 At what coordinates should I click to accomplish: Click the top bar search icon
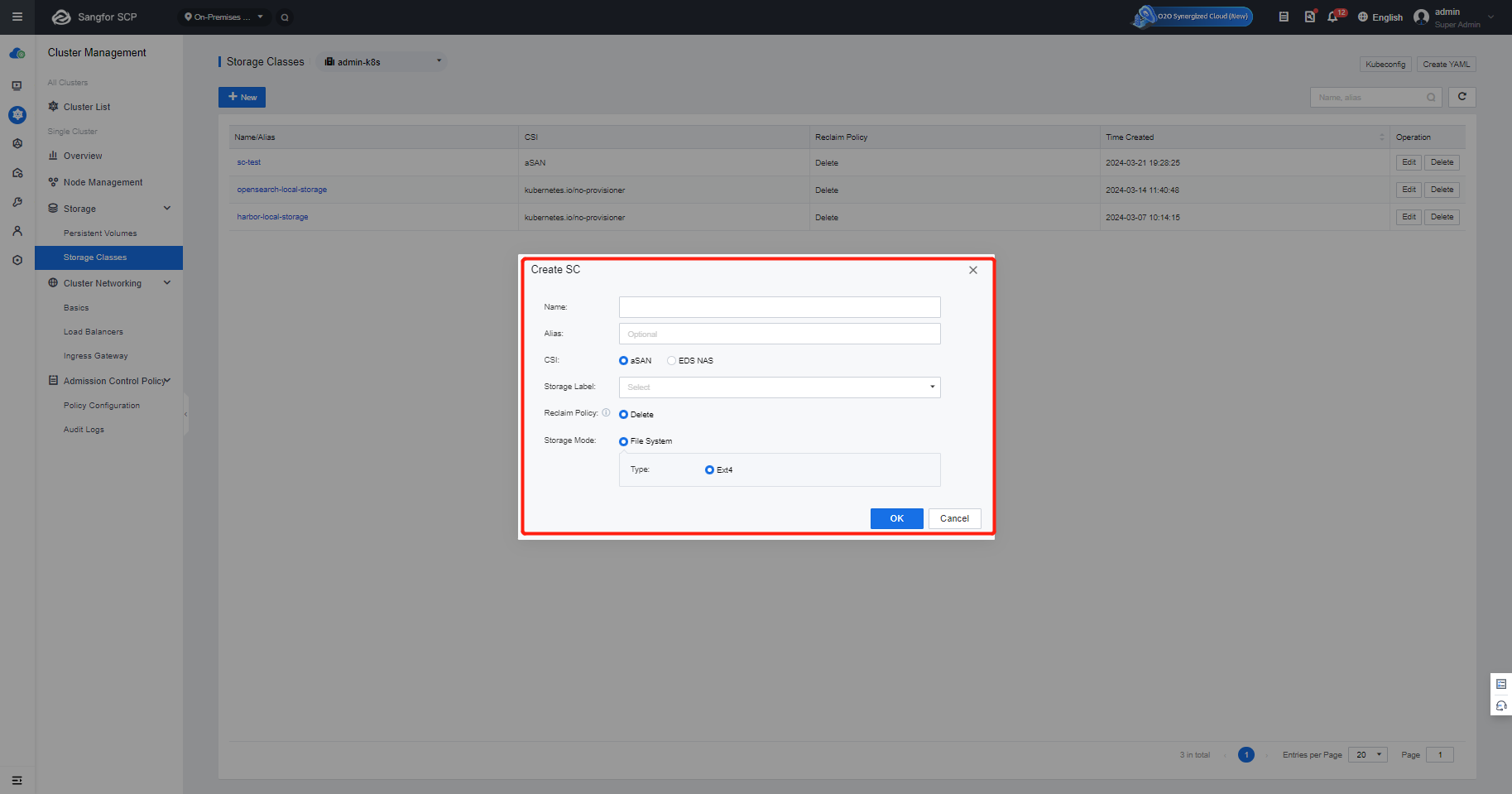pos(285,17)
